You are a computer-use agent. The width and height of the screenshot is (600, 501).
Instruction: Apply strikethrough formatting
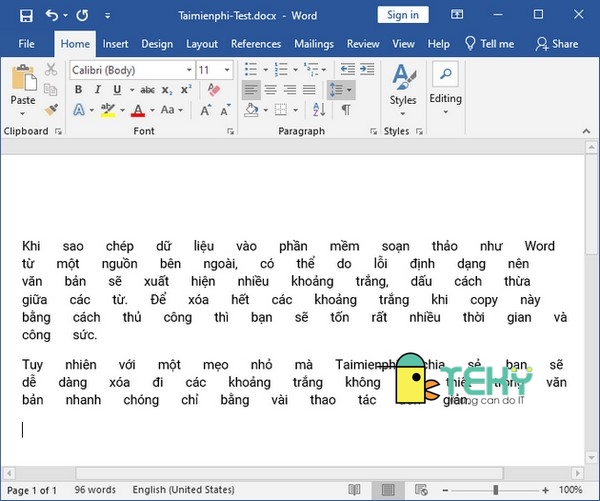[147, 90]
